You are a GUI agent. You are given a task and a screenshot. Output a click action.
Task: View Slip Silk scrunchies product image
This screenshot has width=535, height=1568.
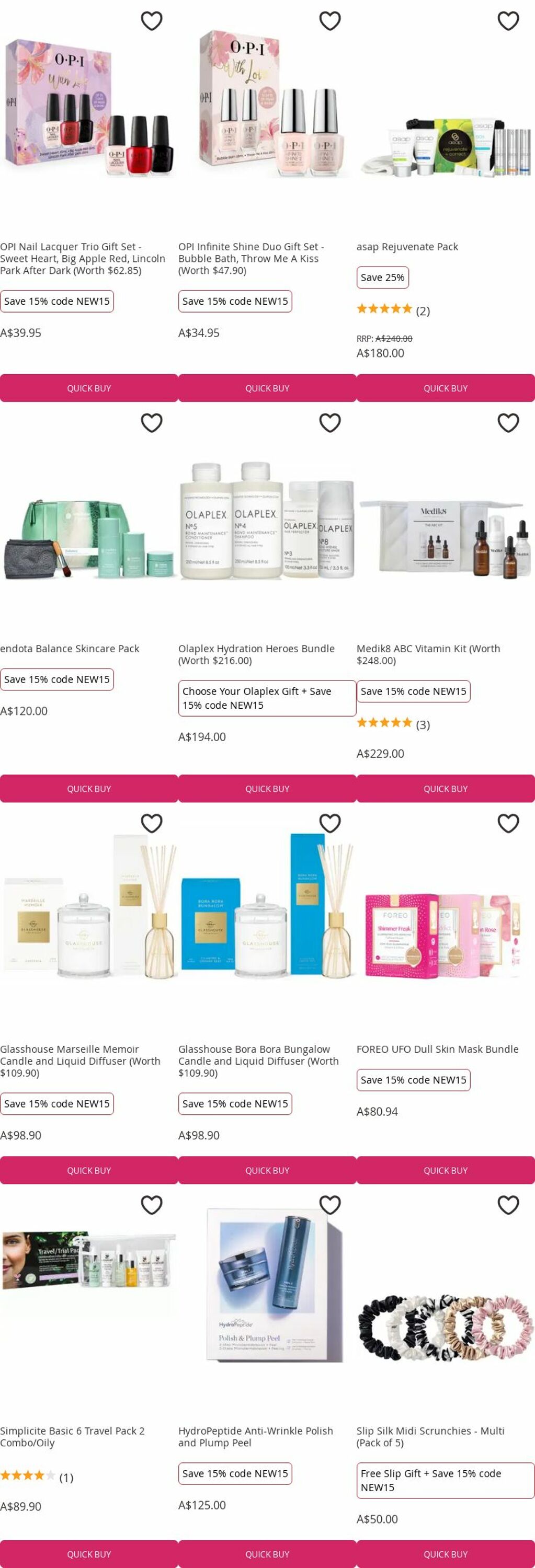[446, 1327]
